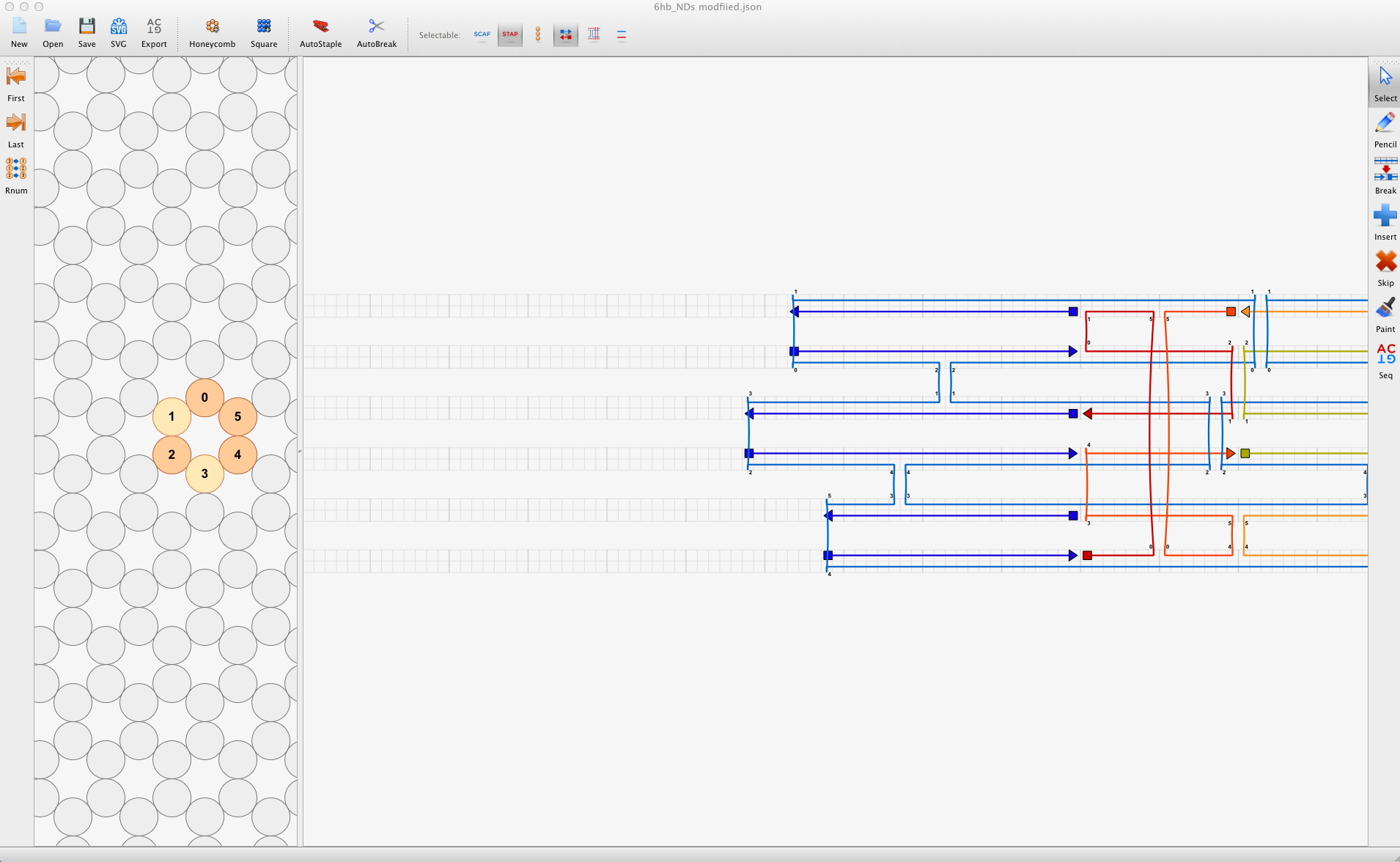This screenshot has width=1400, height=862.
Task: Toggle STAP staple selectability
Action: [510, 34]
